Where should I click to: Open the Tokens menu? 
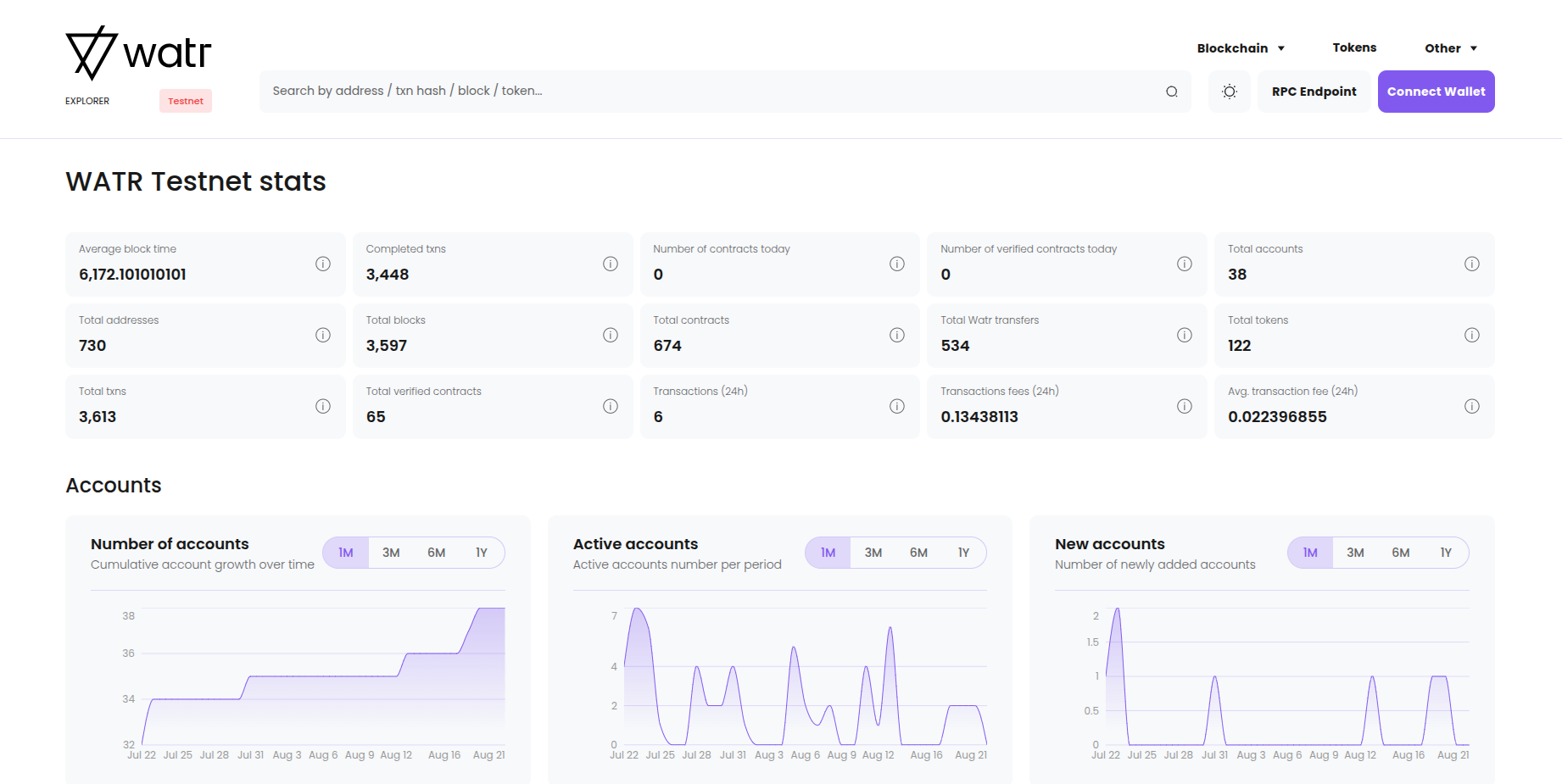point(1354,47)
